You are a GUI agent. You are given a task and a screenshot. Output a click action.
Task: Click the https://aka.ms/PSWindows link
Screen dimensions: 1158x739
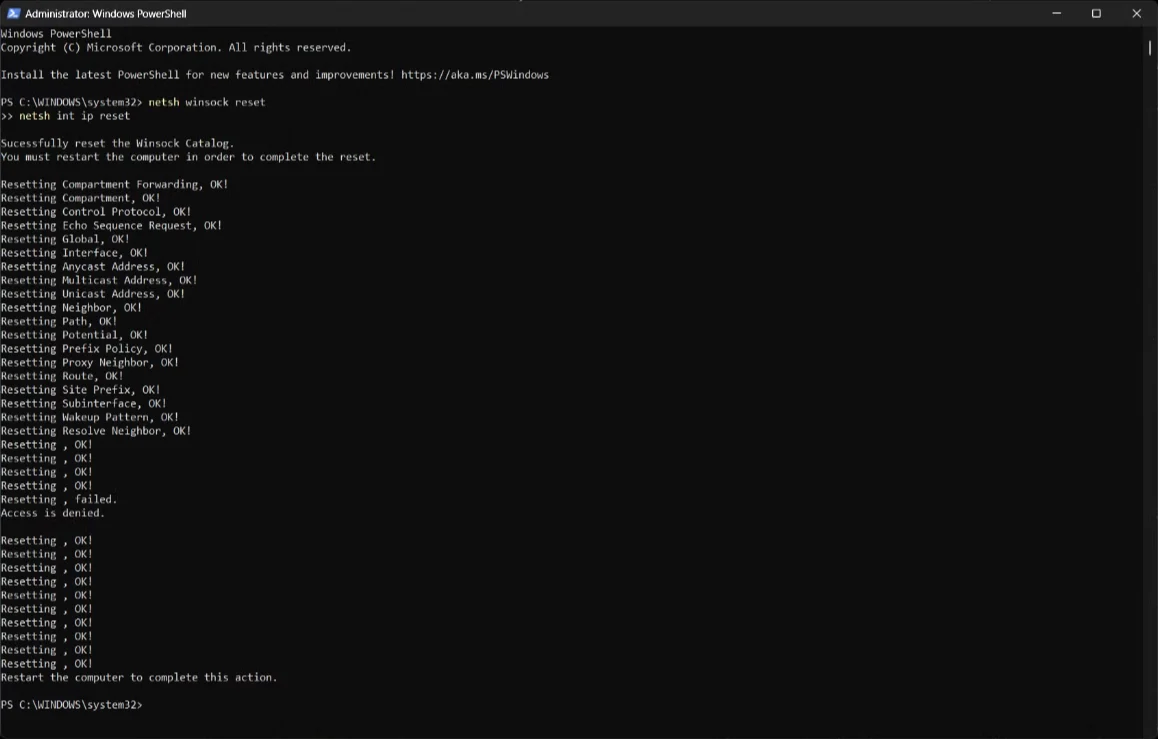475,75
